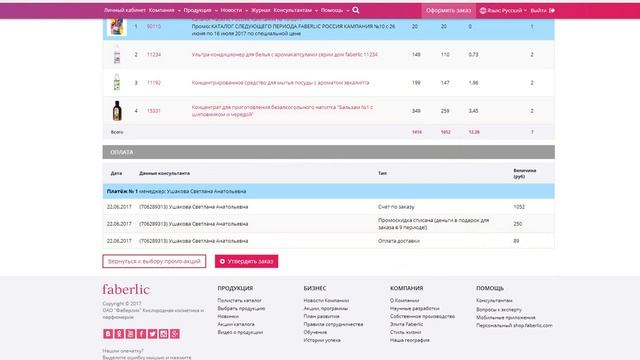Click footer link Полистать каталог
The height and width of the screenshot is (360, 640).
point(240,300)
